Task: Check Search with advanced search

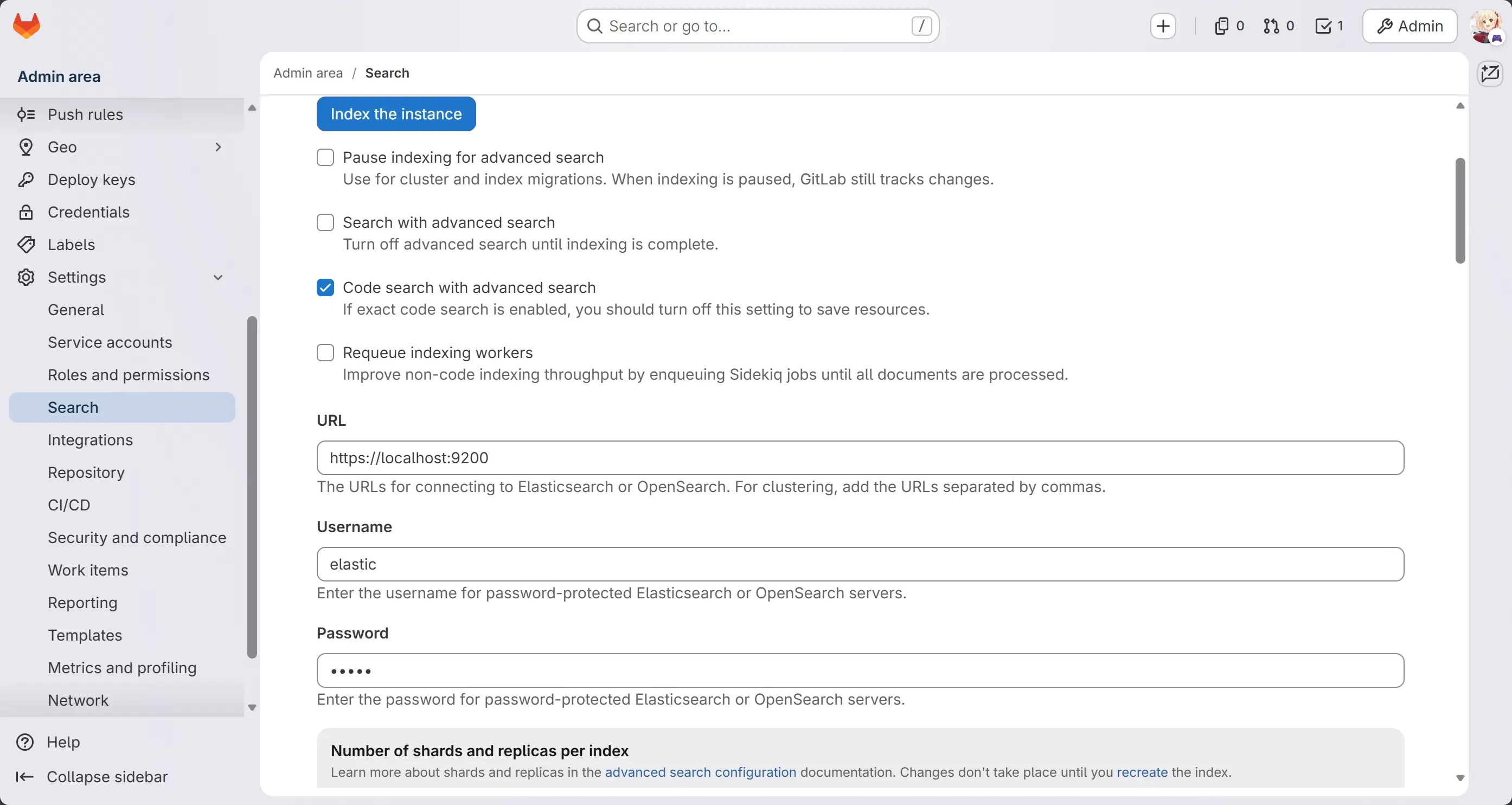Action: tap(325, 222)
